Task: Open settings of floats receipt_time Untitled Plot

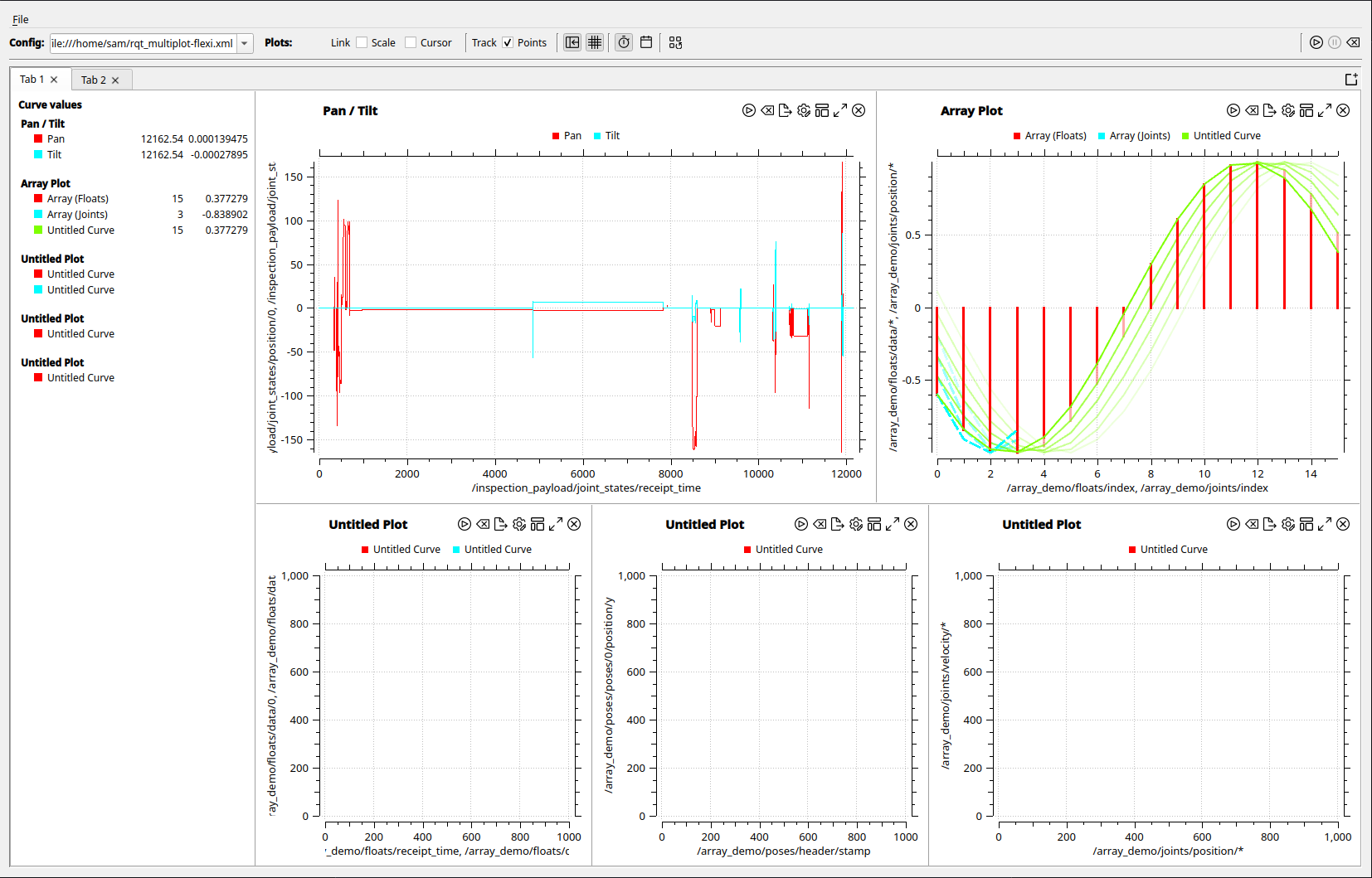Action: [x=519, y=524]
